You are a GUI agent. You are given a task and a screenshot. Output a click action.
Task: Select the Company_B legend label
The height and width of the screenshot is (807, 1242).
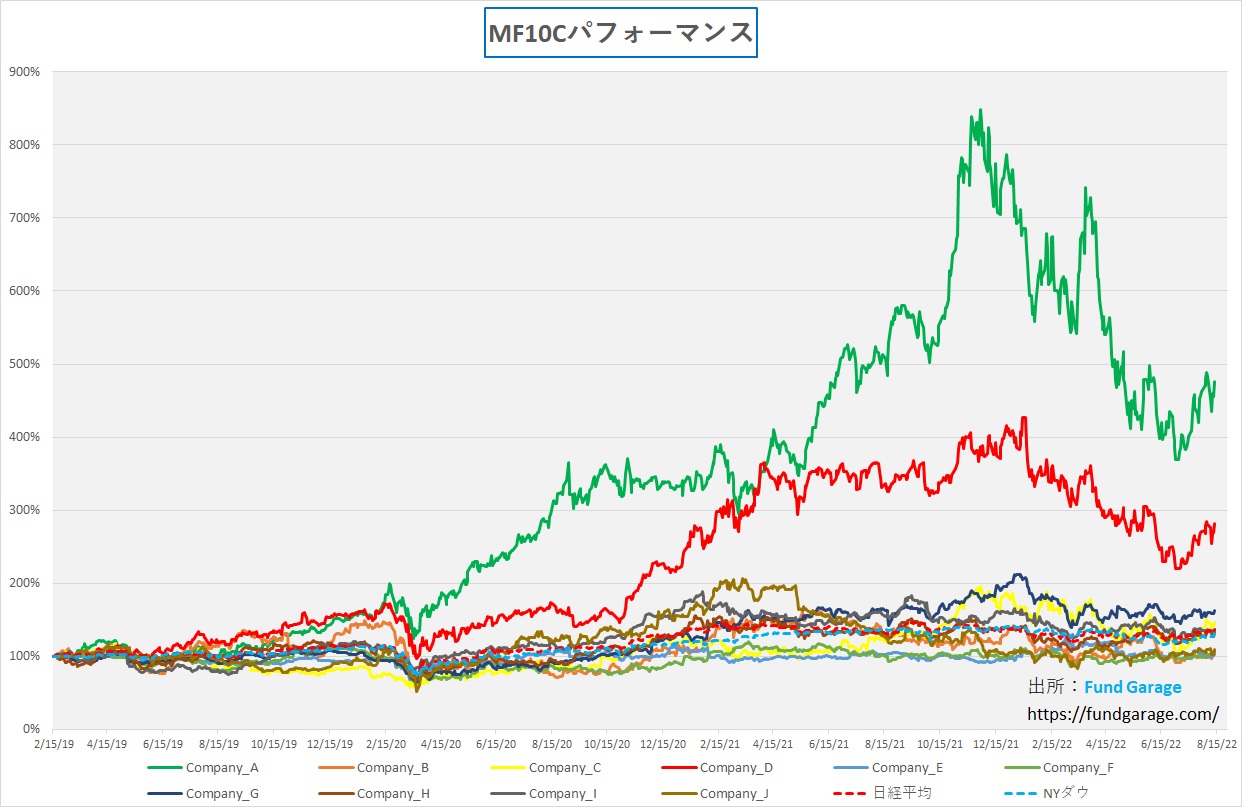393,768
